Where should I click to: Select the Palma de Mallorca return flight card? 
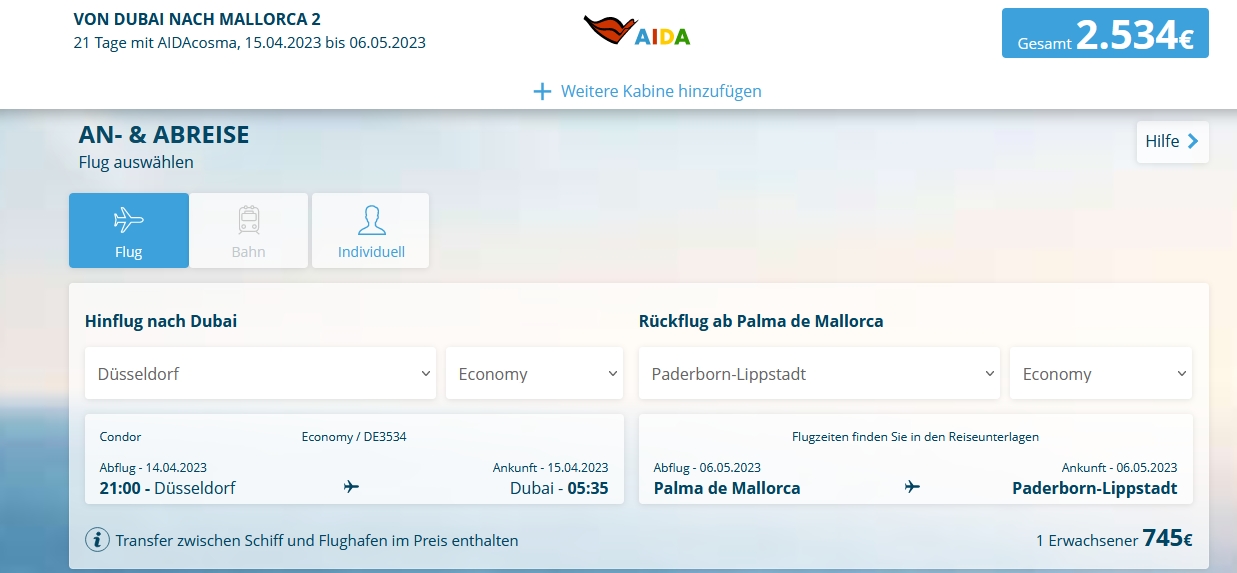point(915,459)
